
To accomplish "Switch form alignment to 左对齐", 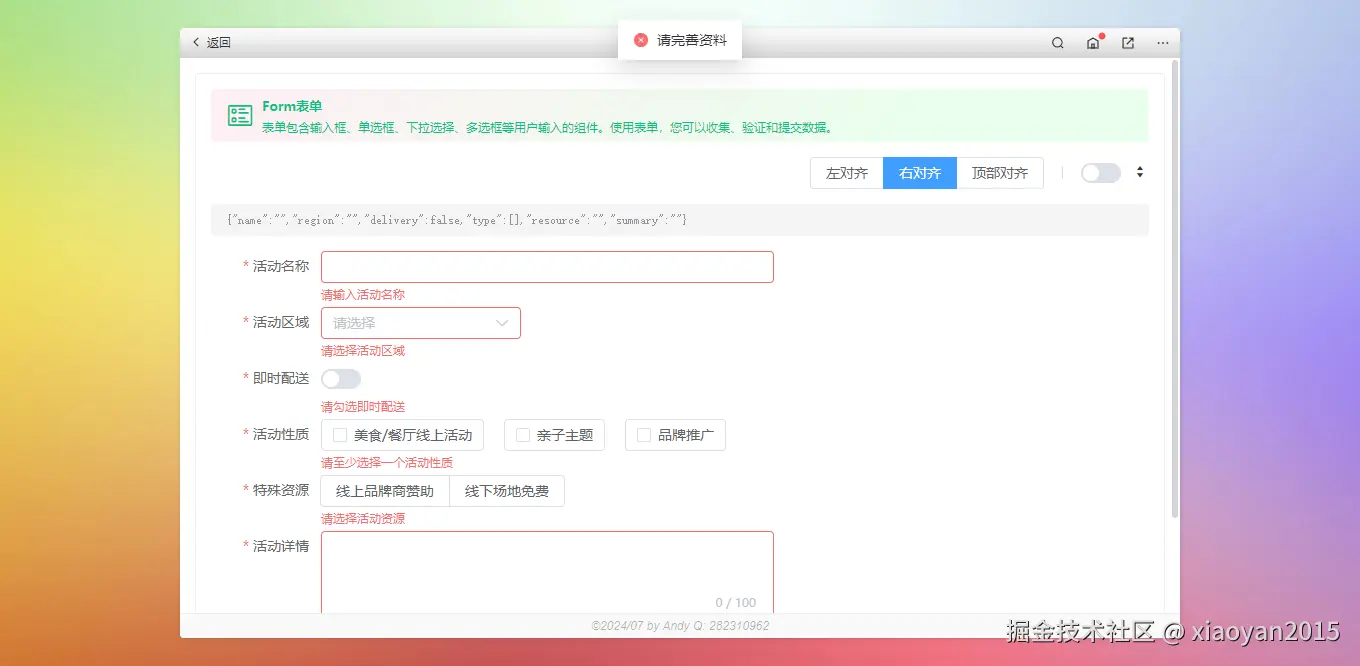I will [845, 172].
